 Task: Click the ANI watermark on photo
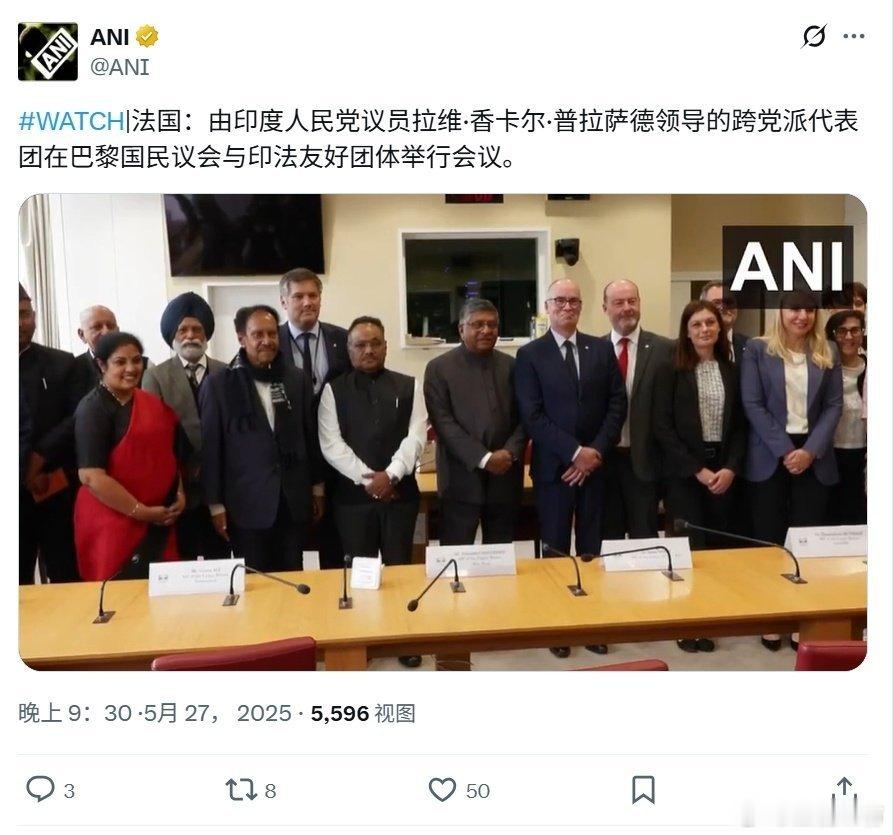[788, 265]
